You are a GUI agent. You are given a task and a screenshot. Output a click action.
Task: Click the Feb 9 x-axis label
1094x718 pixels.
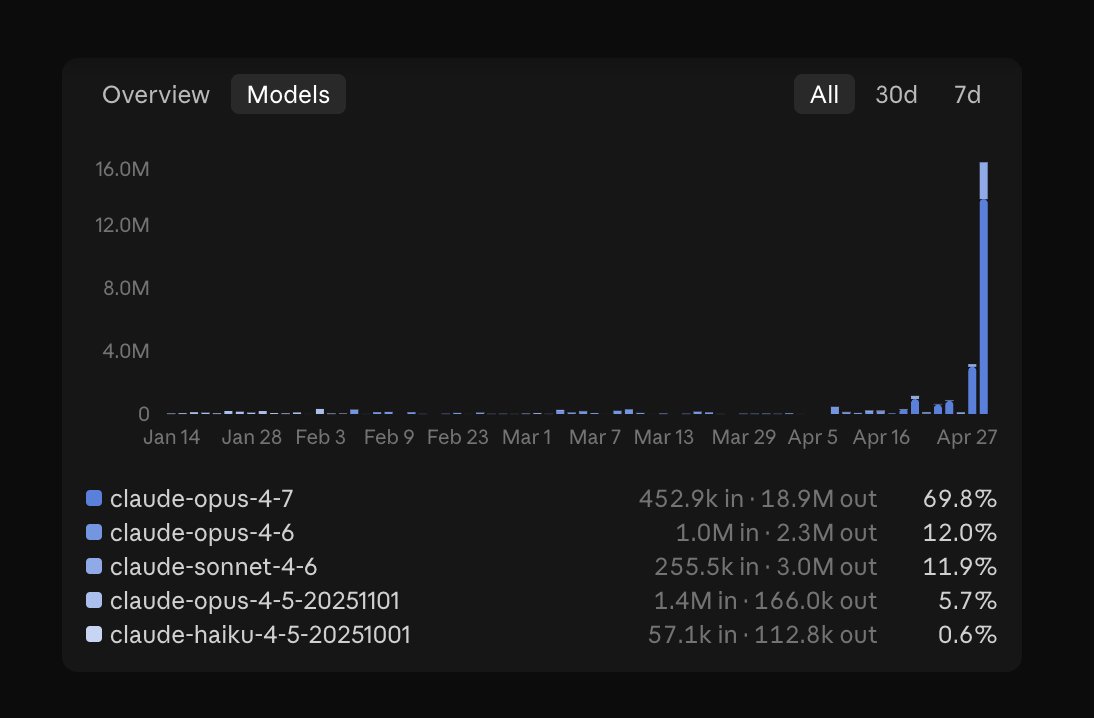(389, 437)
